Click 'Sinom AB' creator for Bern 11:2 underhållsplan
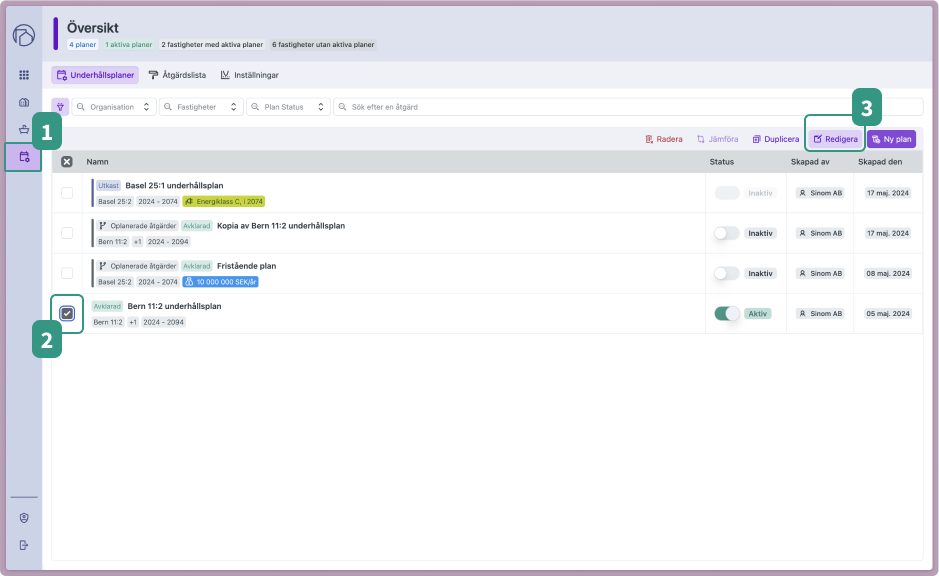The image size is (939, 576). click(820, 313)
